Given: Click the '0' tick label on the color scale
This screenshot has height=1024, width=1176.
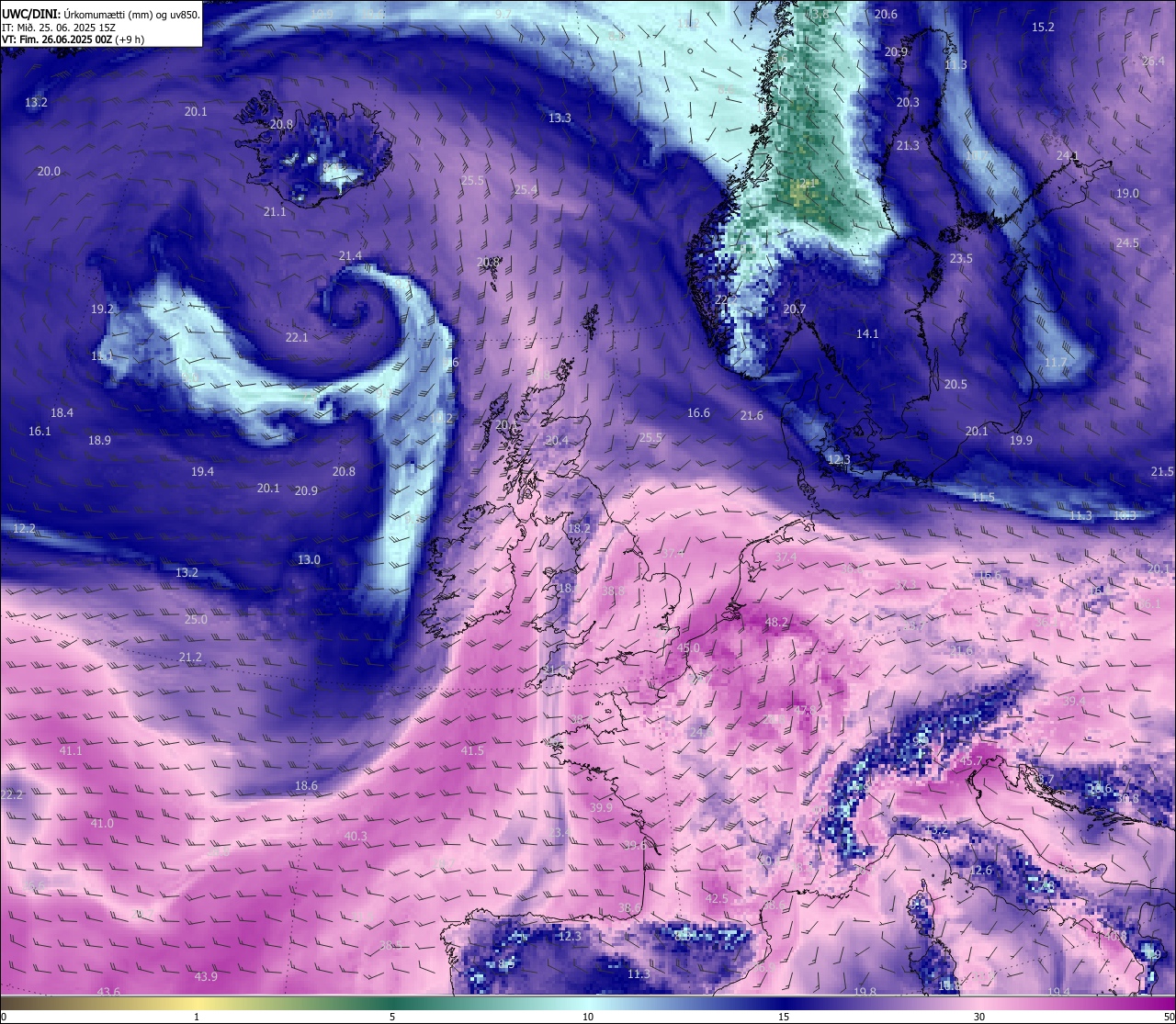Looking at the screenshot, I should [x=4, y=1017].
